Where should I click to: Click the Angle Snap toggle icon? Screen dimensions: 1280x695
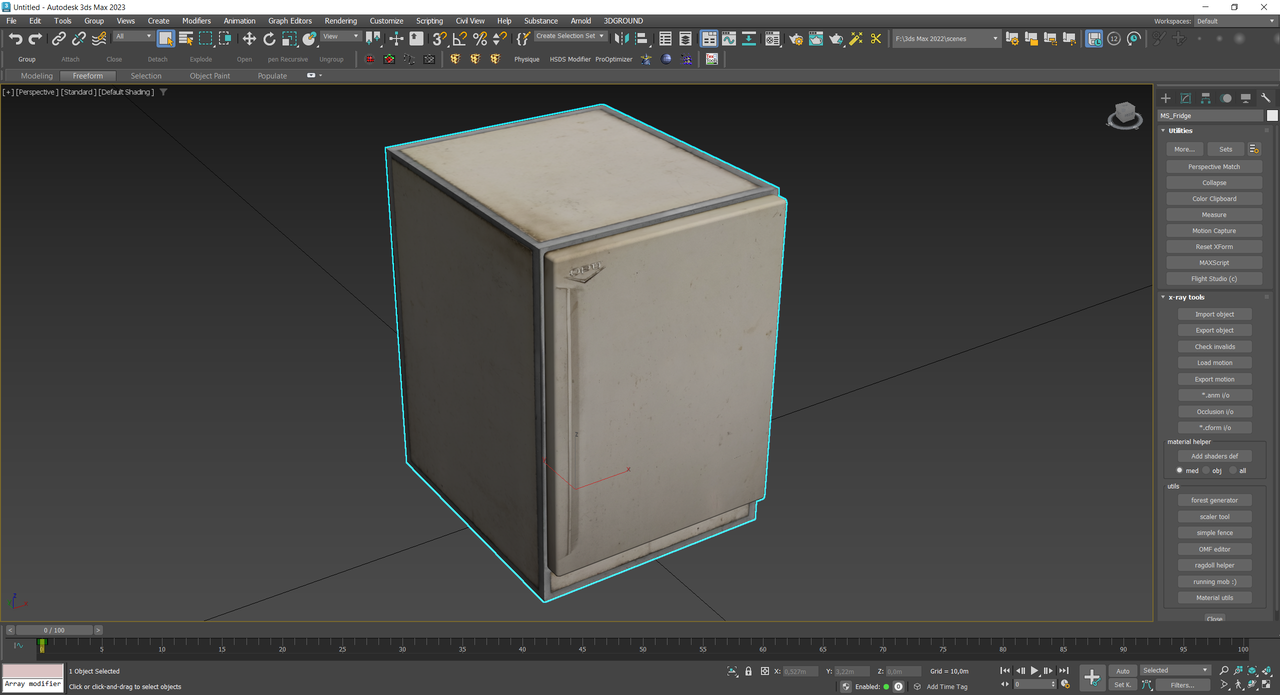(x=459, y=39)
